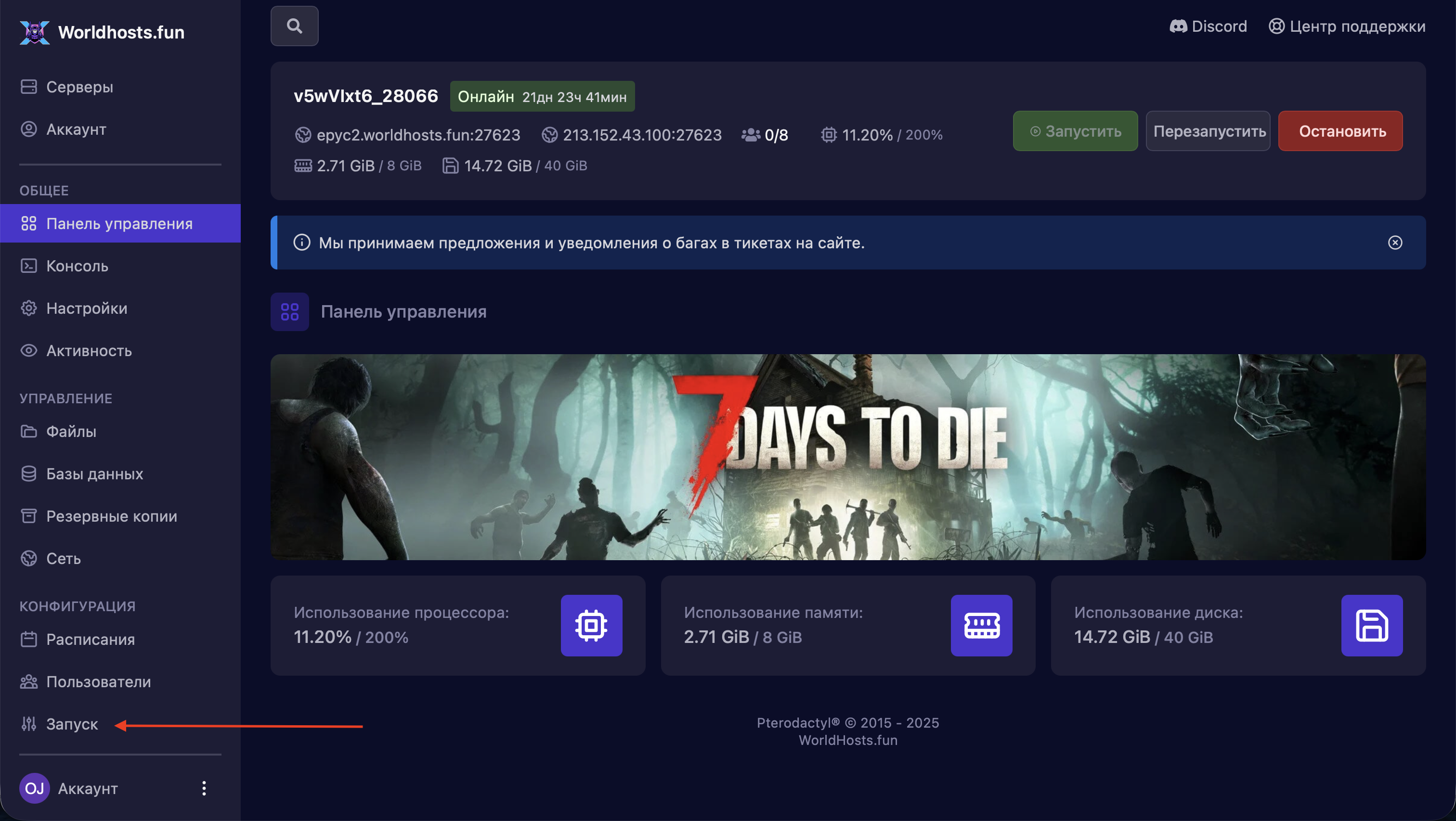
Task: Click the CPU usage chip icon
Action: coord(591,626)
